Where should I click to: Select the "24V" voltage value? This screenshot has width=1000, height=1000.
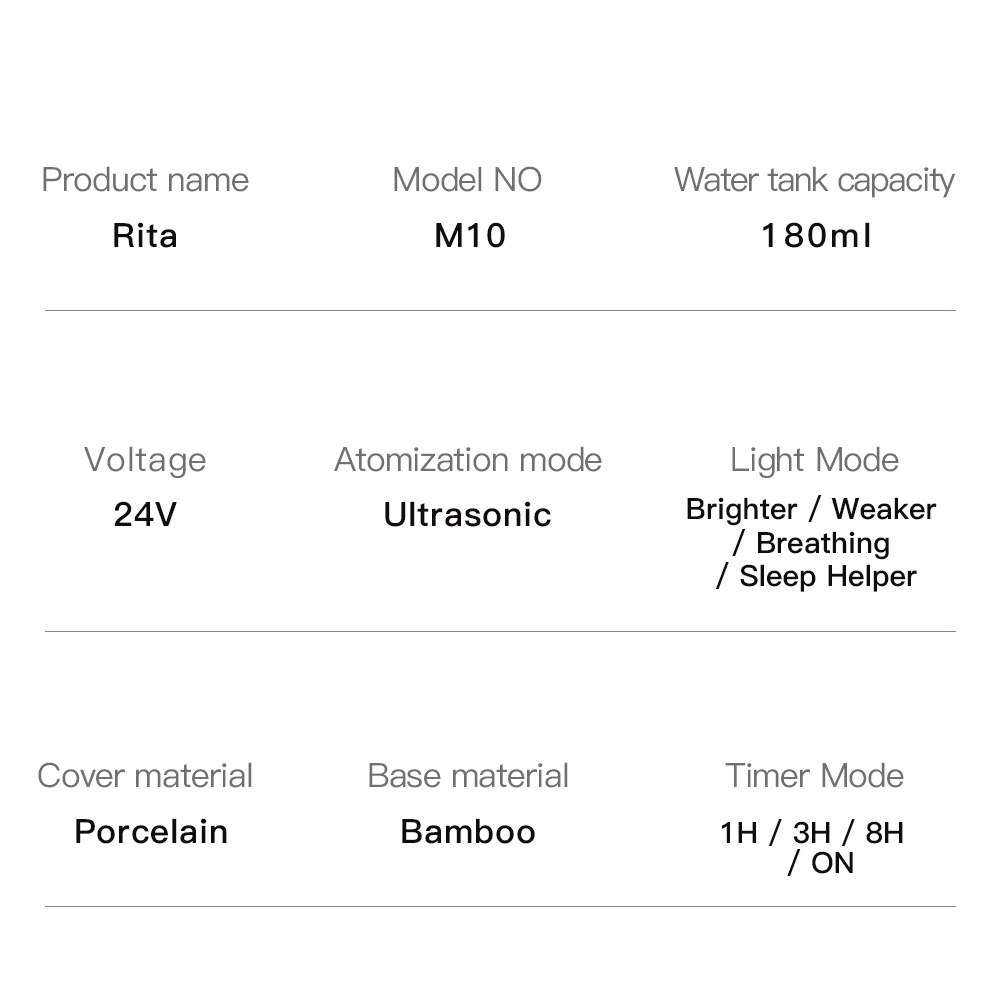(x=145, y=515)
